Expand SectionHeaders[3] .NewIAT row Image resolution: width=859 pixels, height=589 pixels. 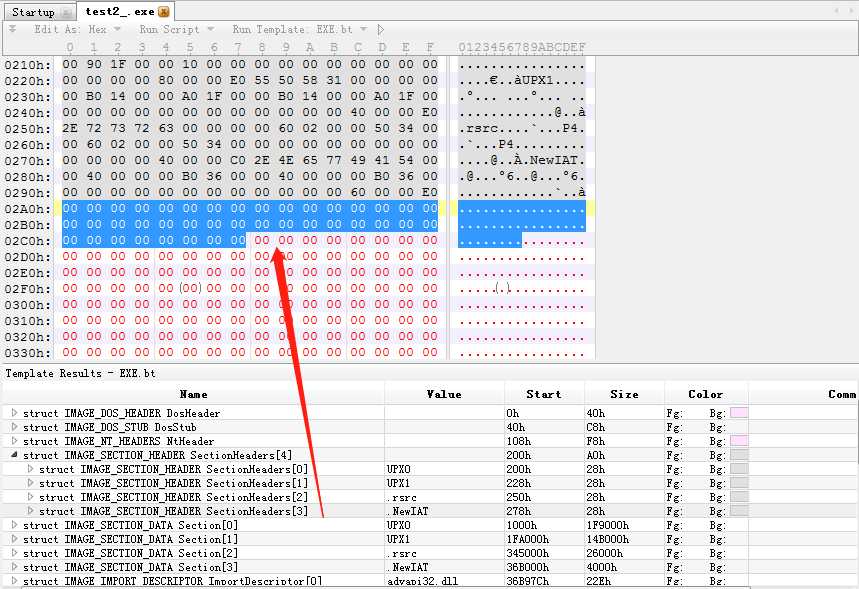pos(30,511)
